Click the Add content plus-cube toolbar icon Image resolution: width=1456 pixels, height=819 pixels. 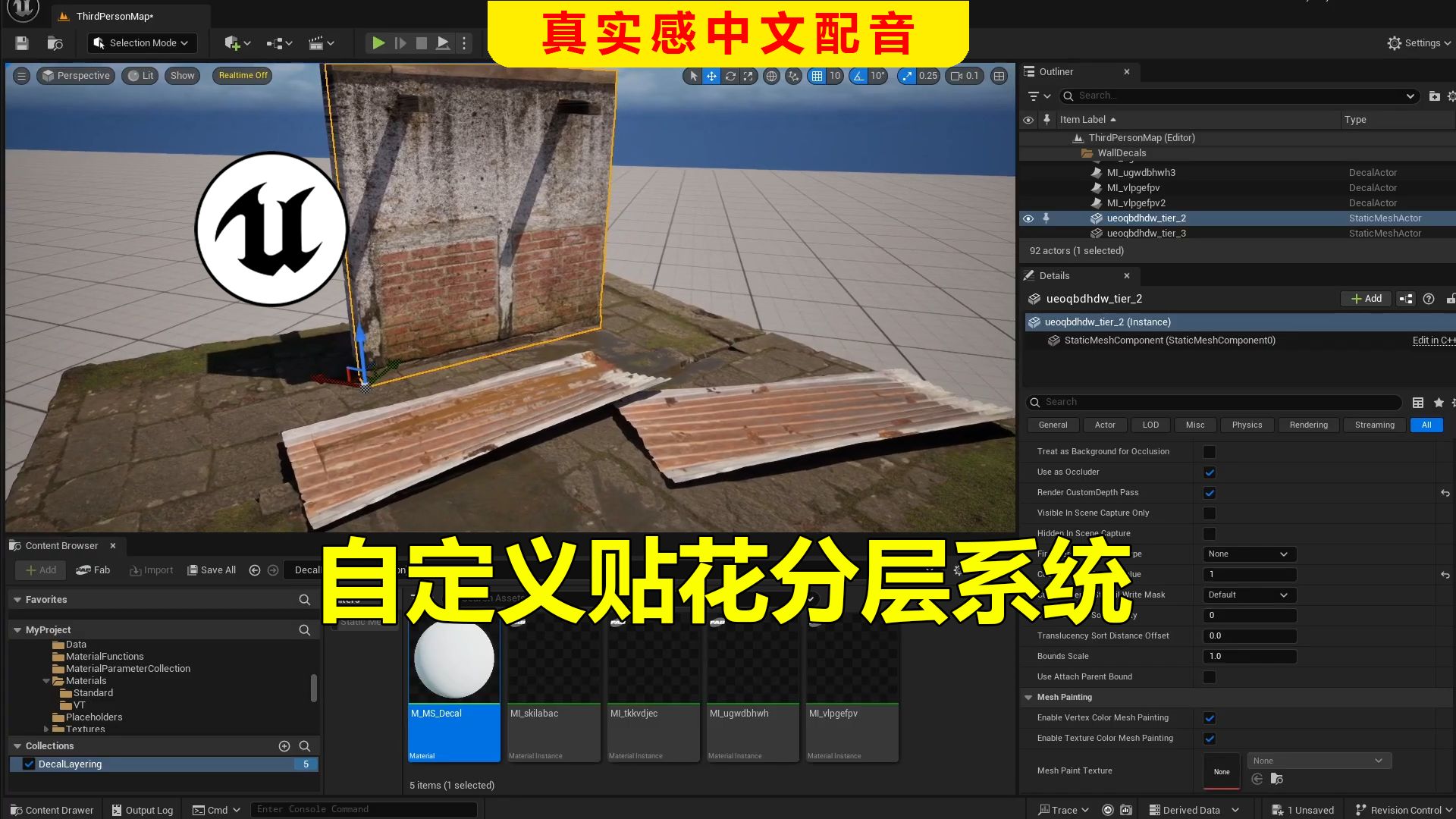(233, 43)
